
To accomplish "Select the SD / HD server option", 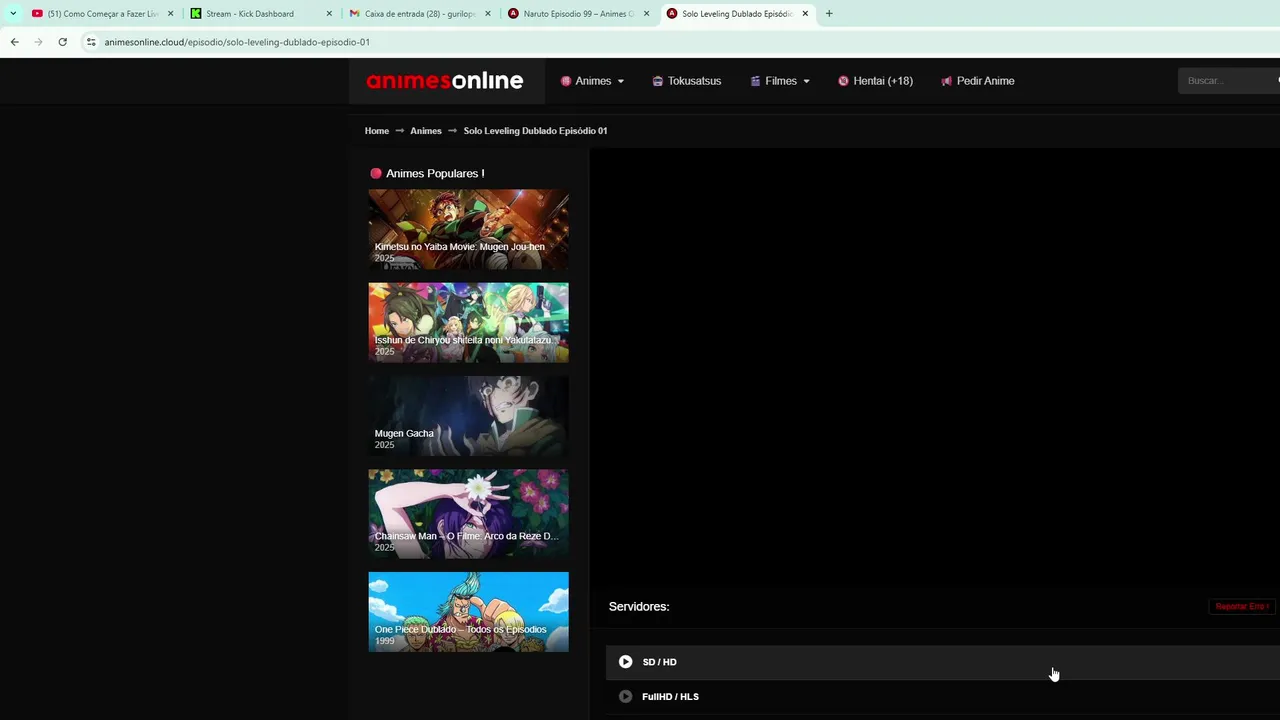I will coord(942,662).
